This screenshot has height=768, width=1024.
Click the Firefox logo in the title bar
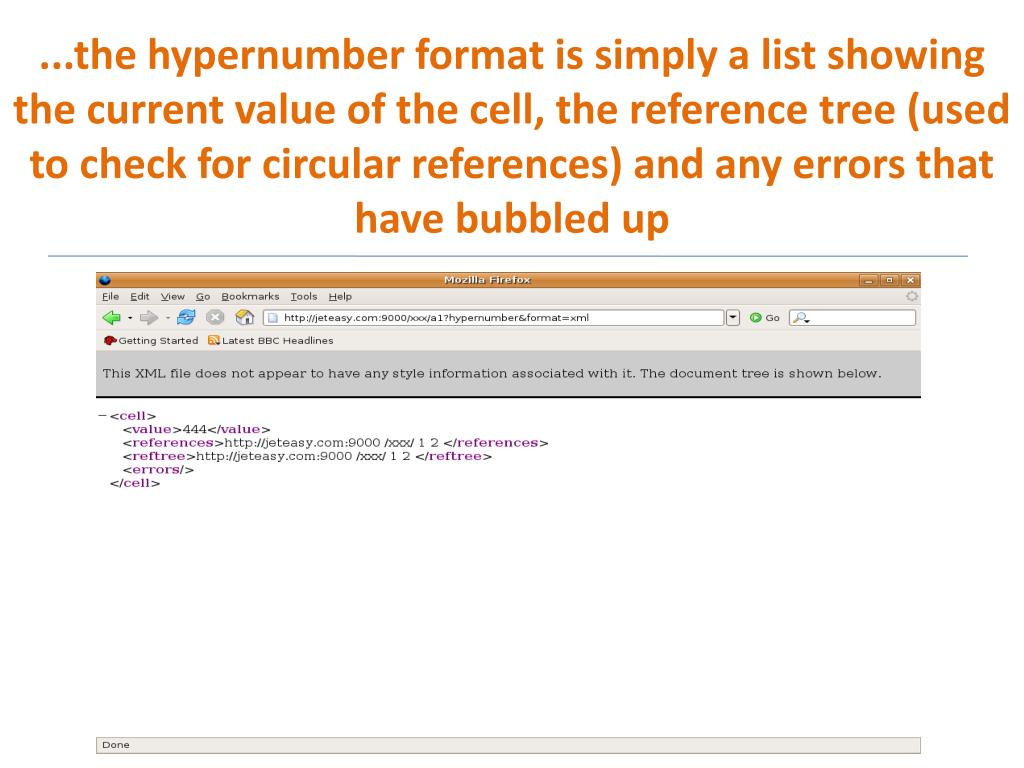coord(104,280)
